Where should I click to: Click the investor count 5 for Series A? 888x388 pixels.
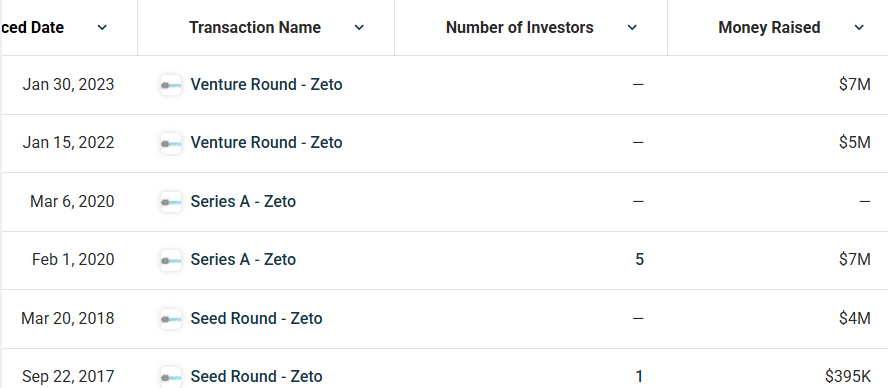click(639, 259)
